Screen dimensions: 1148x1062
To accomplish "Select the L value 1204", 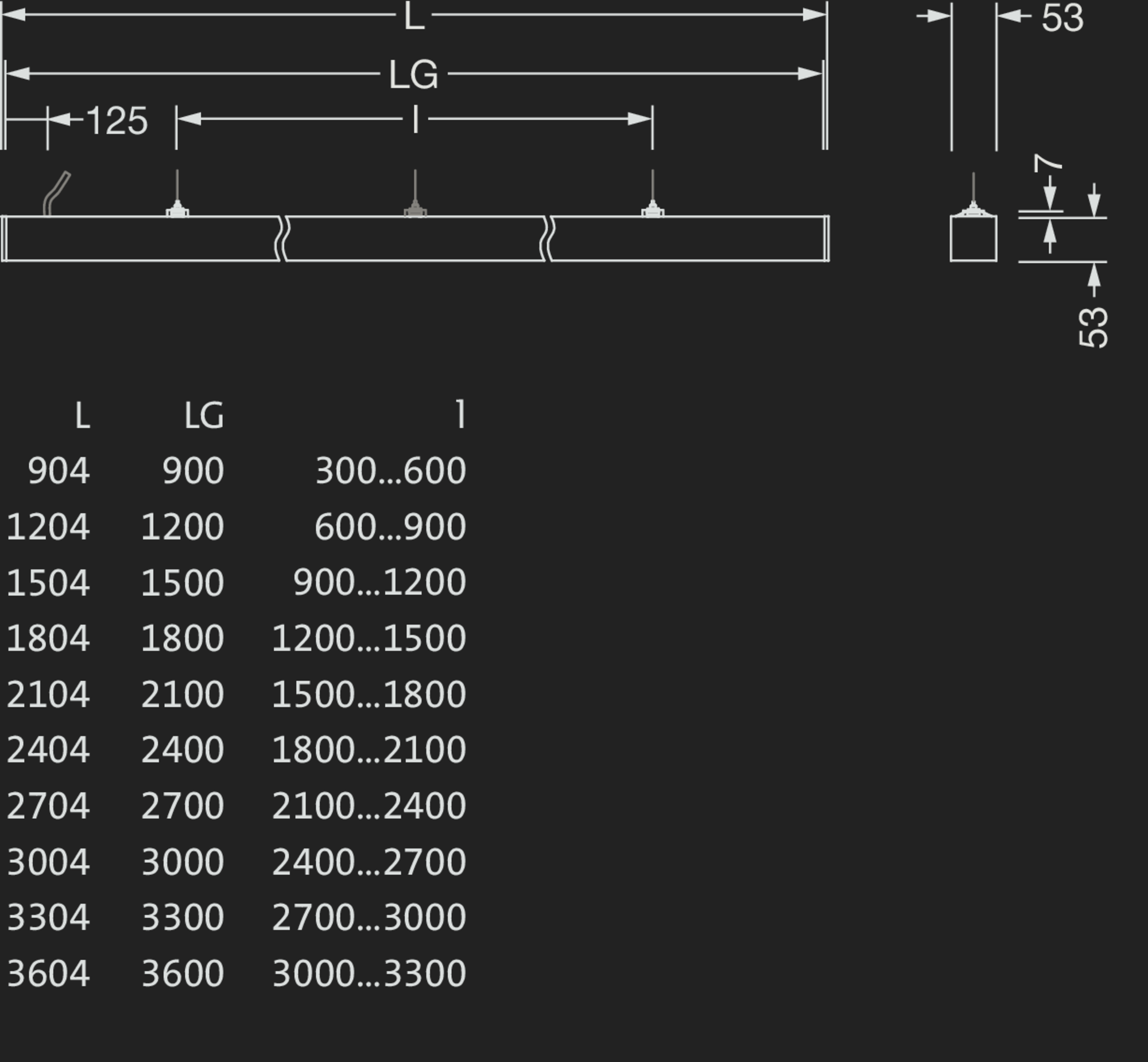I will (48, 526).
